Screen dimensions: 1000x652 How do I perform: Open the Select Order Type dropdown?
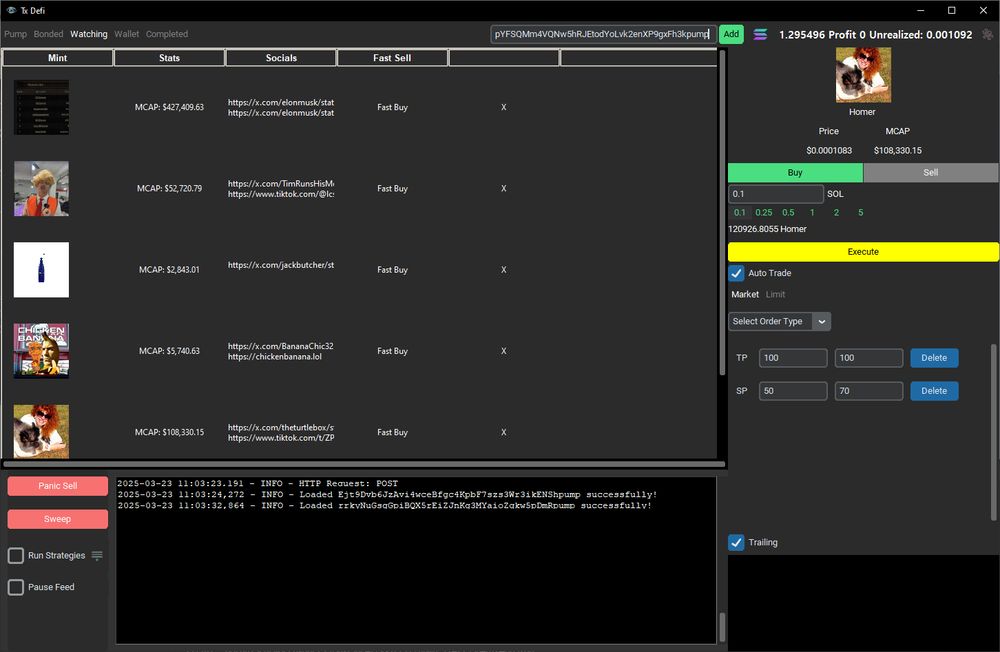coord(779,322)
